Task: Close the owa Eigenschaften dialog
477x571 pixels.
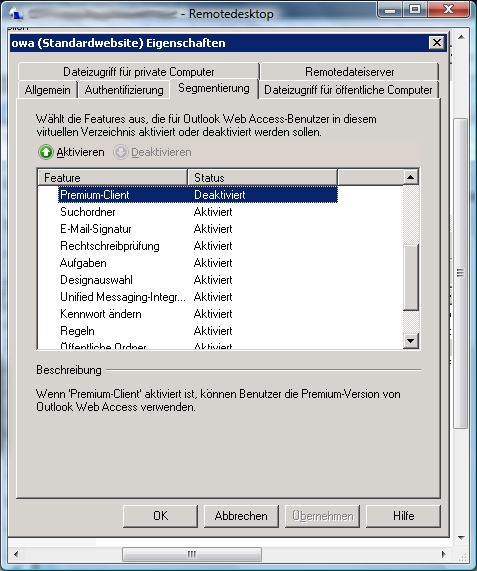Action: 437,43
